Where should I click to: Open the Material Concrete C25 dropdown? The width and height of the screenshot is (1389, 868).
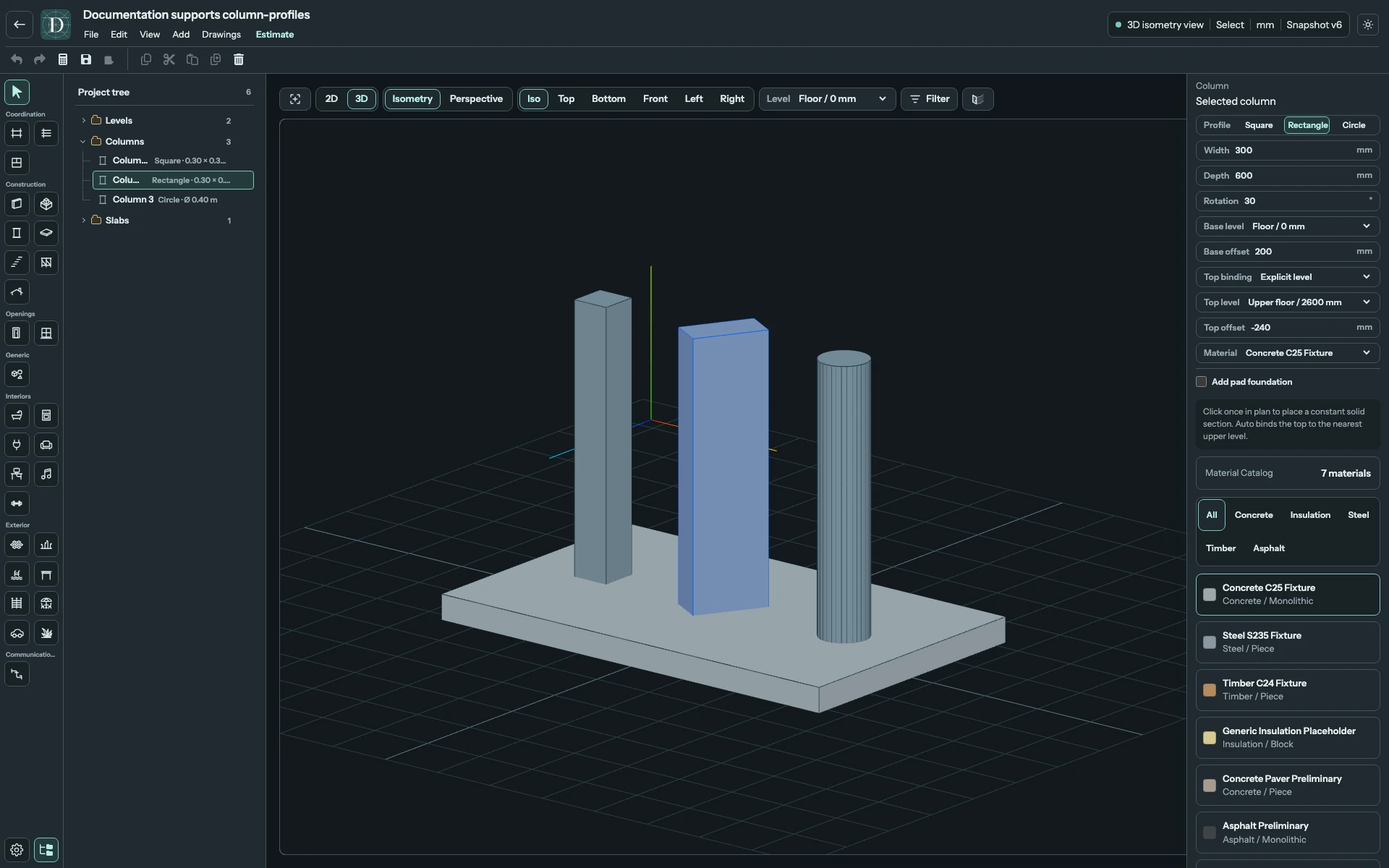click(1288, 353)
